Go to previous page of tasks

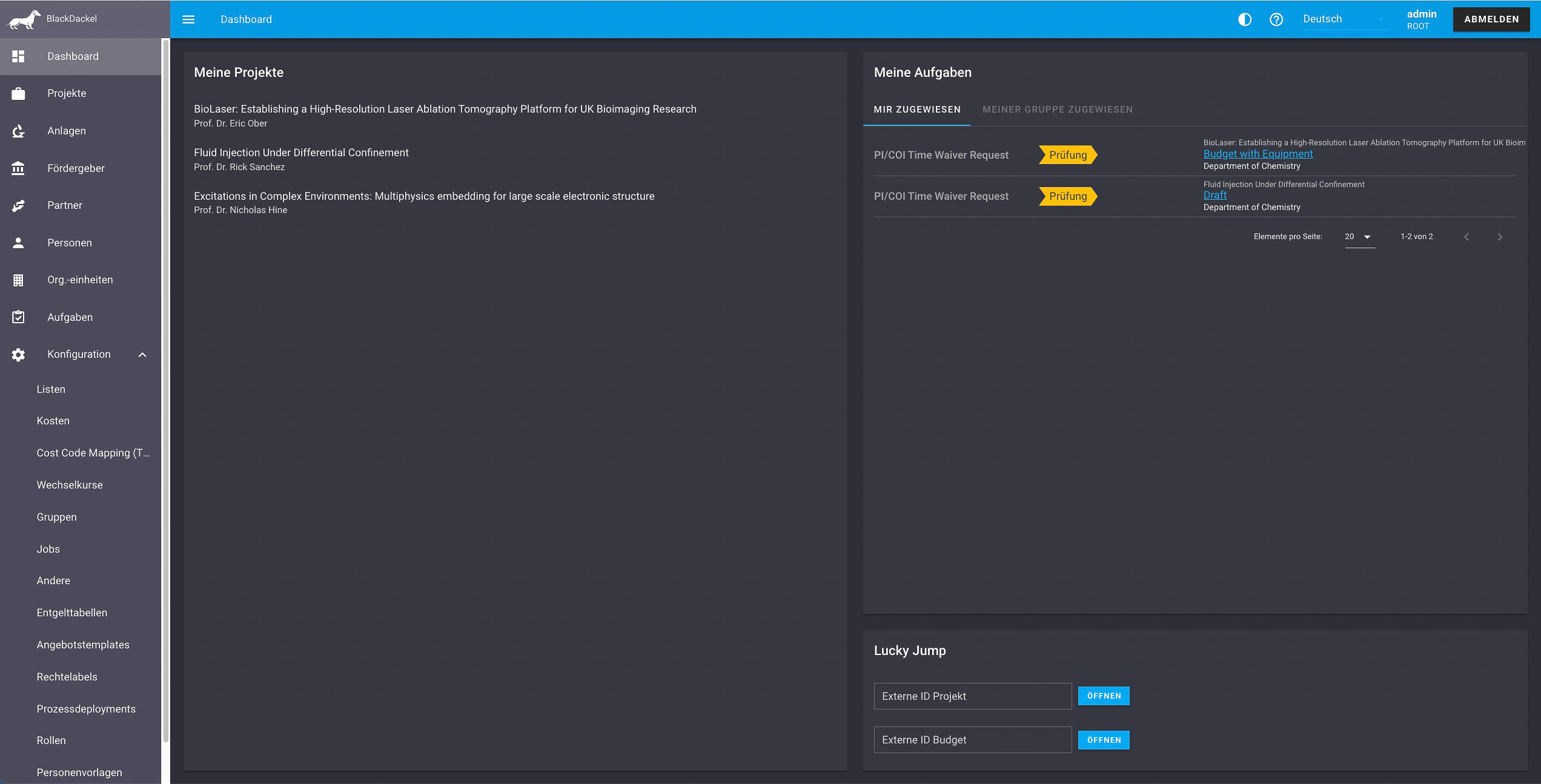click(1466, 237)
